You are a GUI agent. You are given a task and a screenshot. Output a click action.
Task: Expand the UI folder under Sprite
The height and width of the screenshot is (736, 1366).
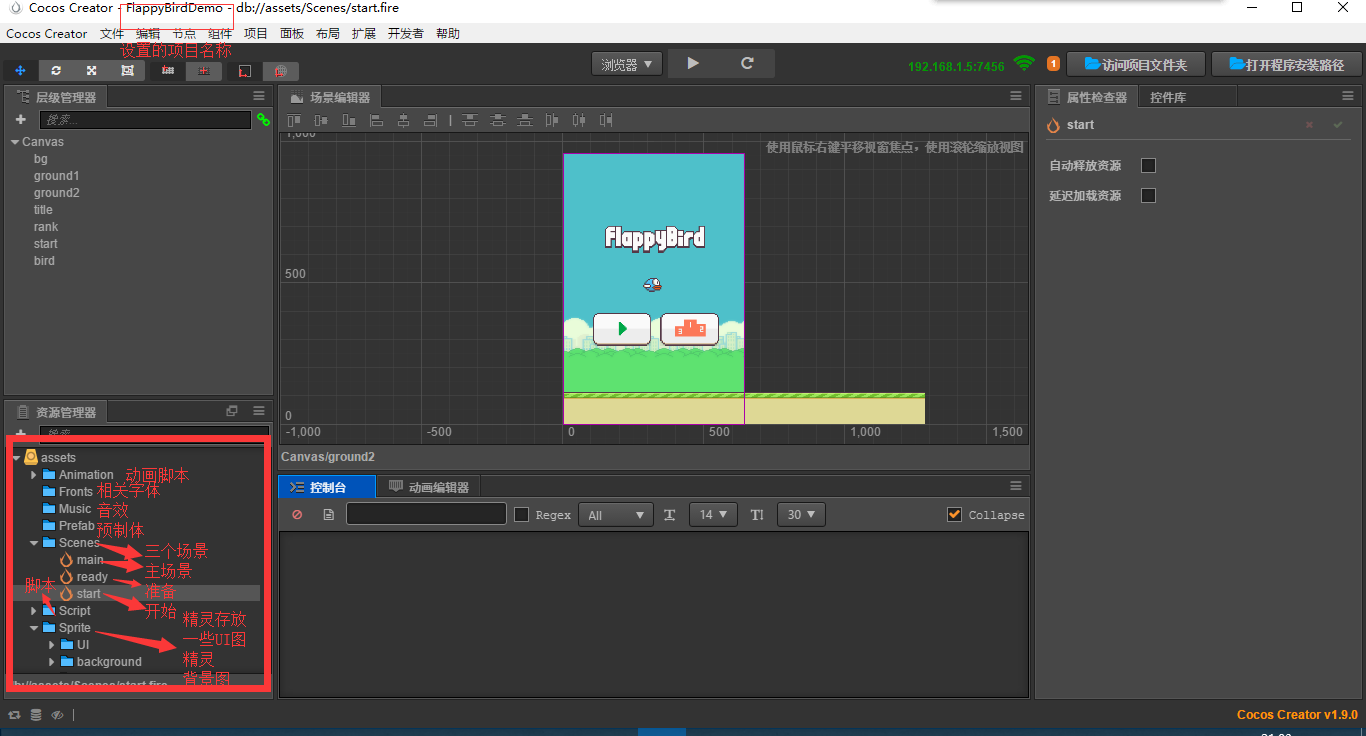tap(52, 645)
